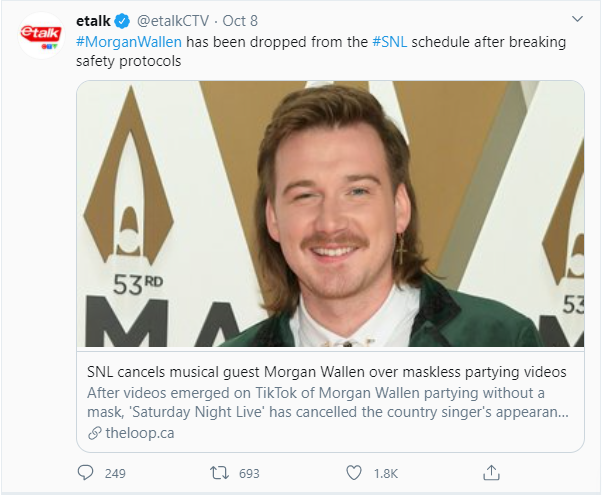Click the chain link icon beside theloop.ca
This screenshot has height=495, width=602.
tap(94, 432)
